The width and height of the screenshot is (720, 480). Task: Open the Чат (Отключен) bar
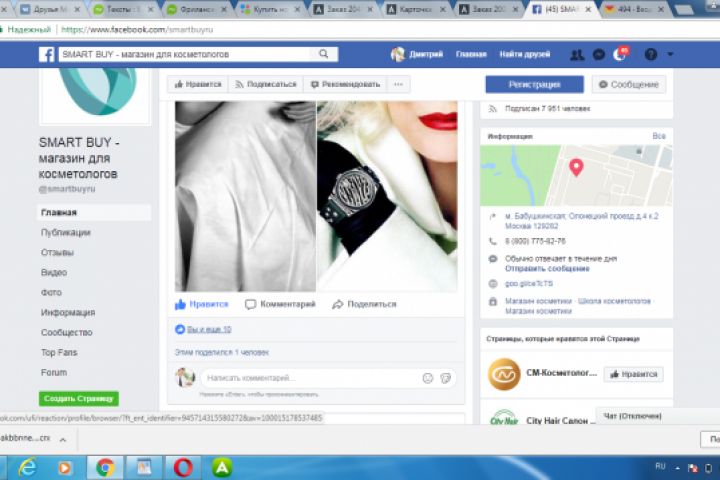coord(658,416)
